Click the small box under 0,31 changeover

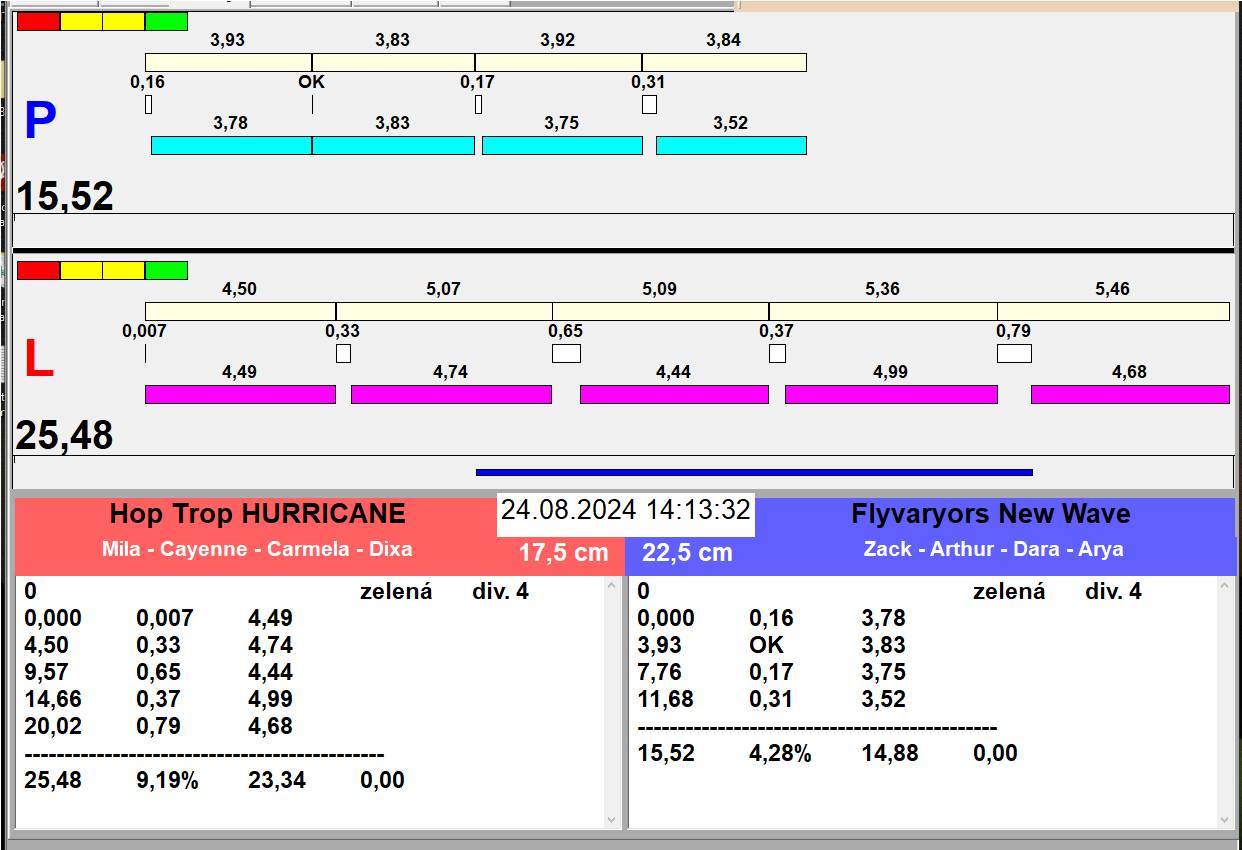coord(649,104)
